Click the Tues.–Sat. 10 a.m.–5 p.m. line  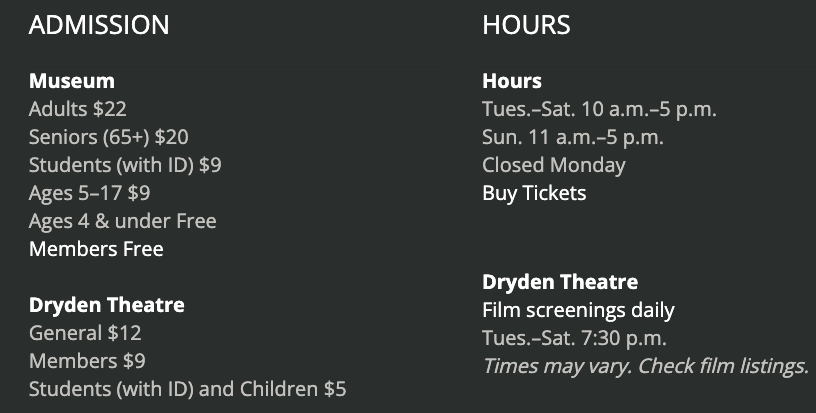tap(599, 109)
